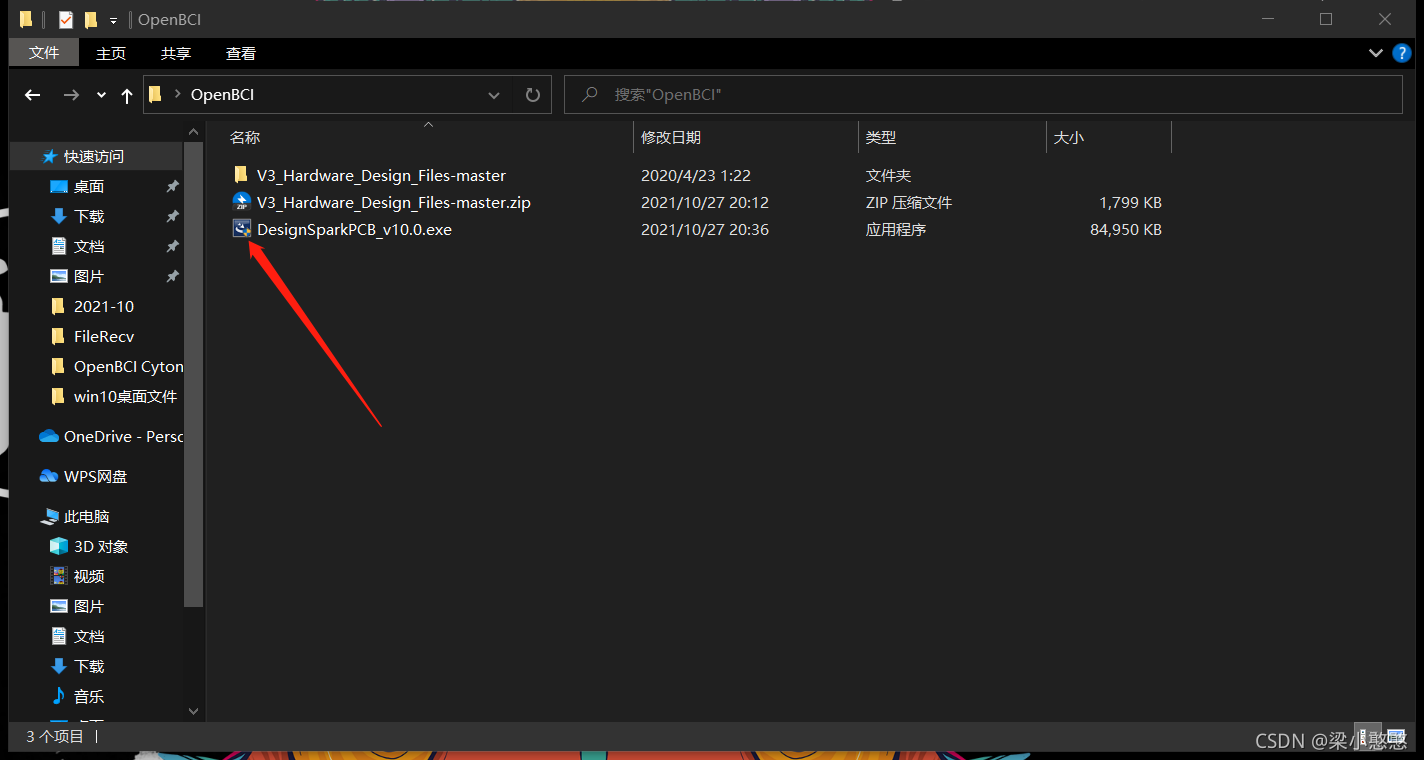Image resolution: width=1424 pixels, height=760 pixels.
Task: Open OneDrive - Personal in sidebar
Action: coord(123,436)
